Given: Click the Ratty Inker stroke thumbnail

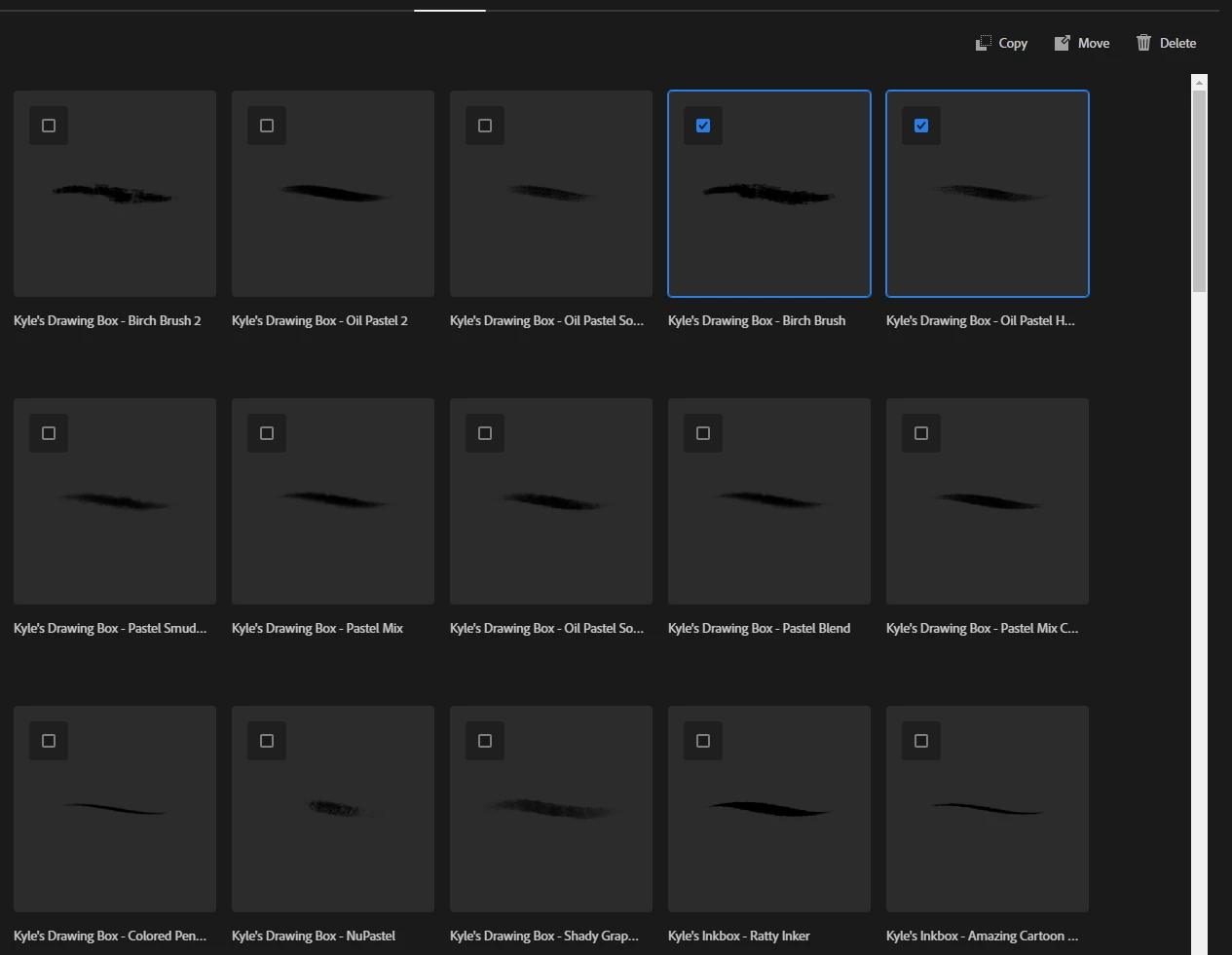Looking at the screenshot, I should coord(769,809).
